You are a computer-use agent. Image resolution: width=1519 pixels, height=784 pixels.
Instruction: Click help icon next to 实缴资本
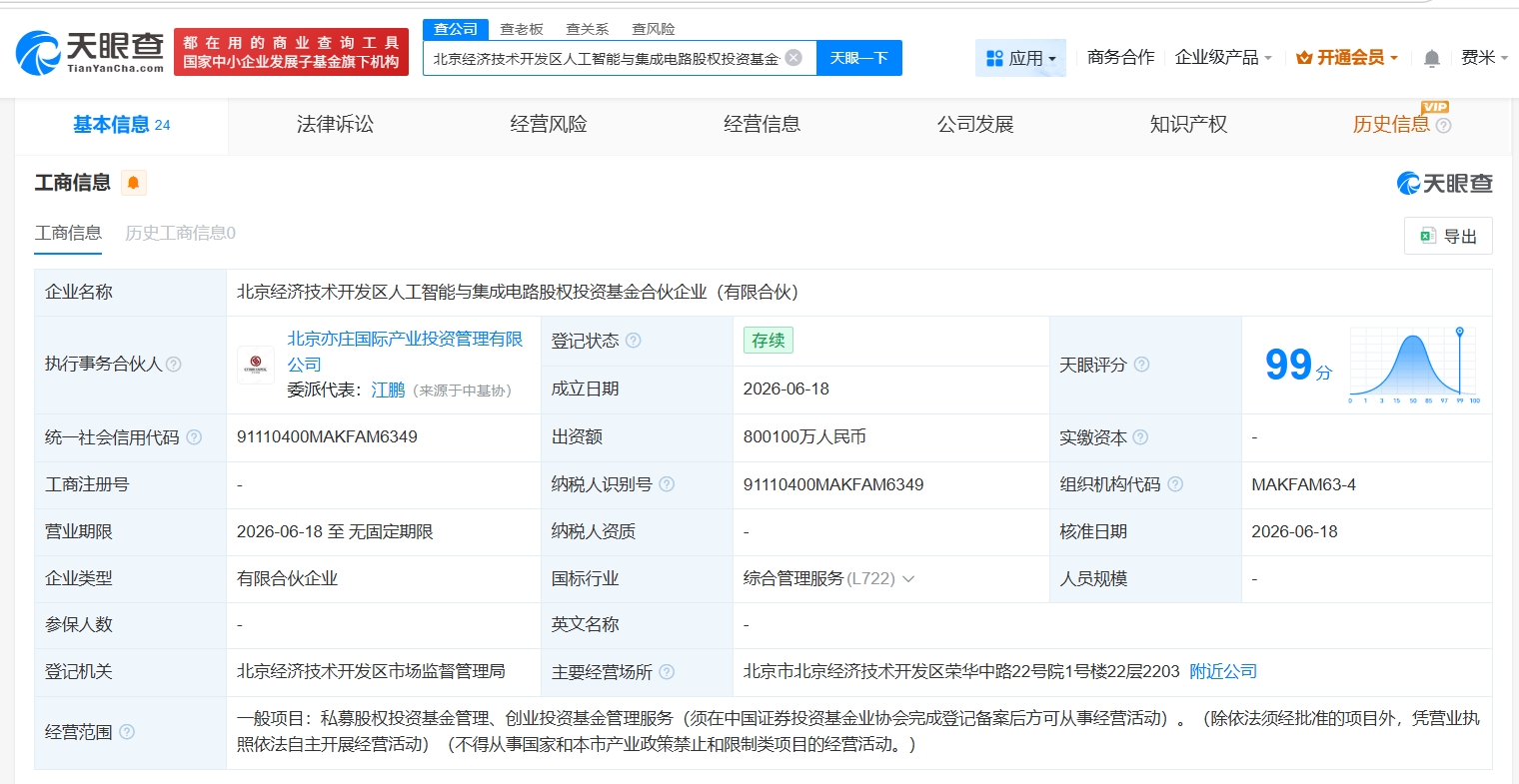point(1140,437)
